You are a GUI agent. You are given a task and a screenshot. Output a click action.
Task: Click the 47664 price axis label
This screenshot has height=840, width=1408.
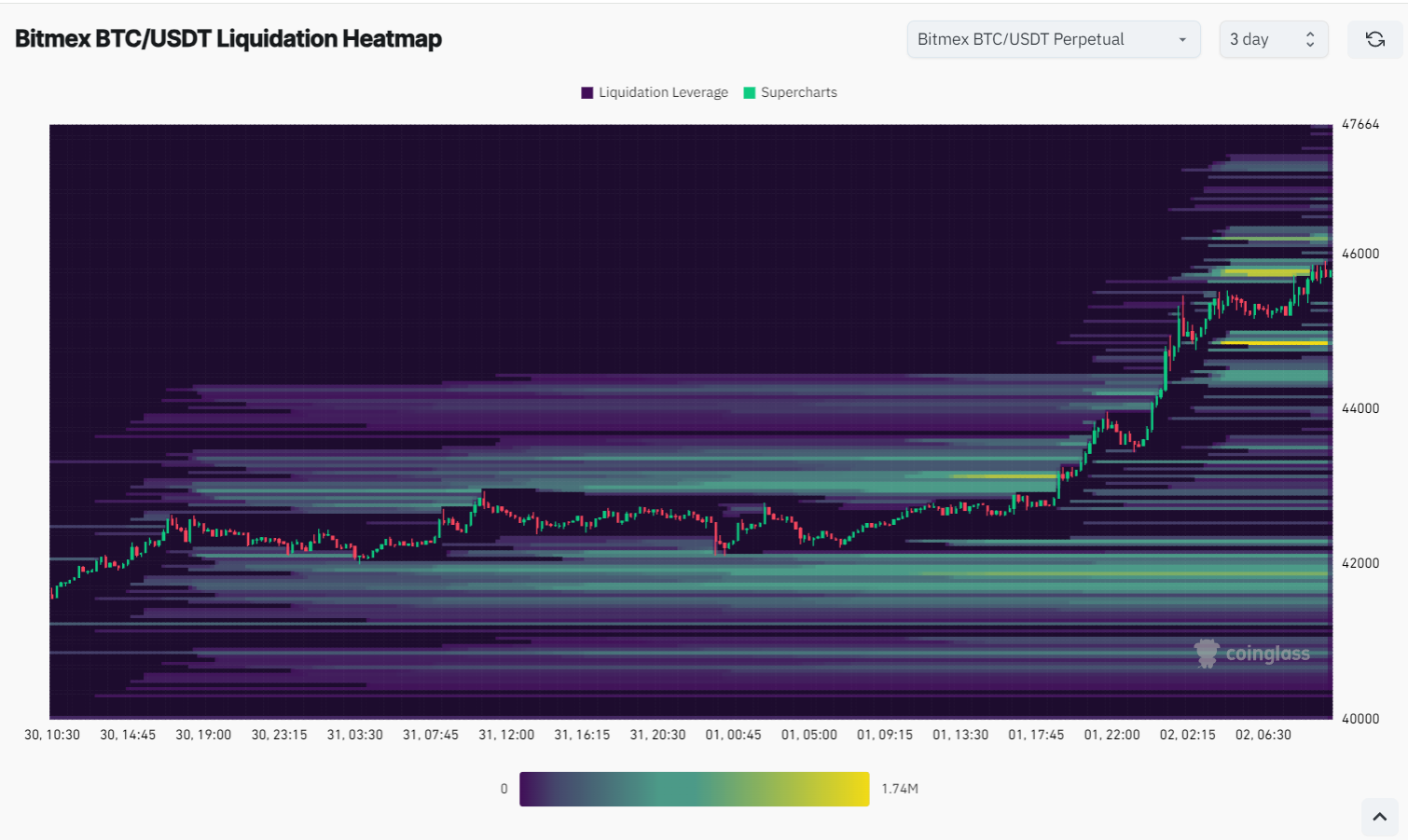[x=1360, y=124]
